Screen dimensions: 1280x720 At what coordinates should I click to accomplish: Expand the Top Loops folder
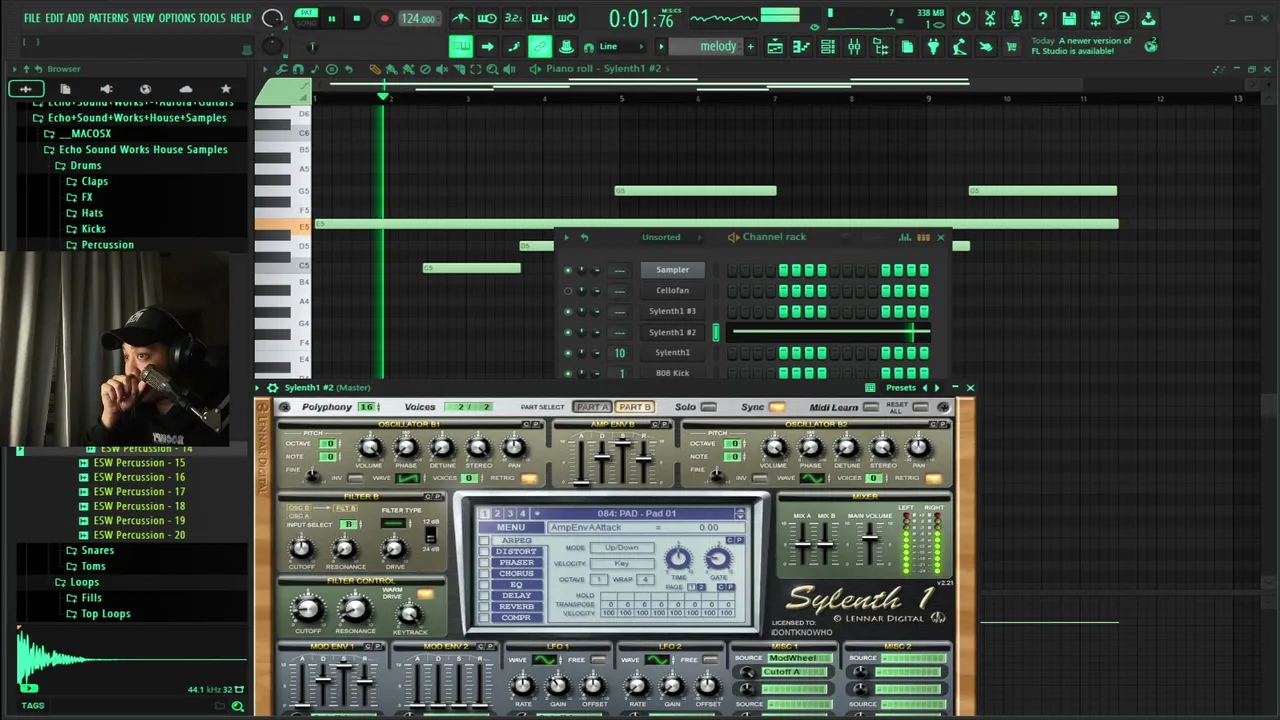coord(105,614)
